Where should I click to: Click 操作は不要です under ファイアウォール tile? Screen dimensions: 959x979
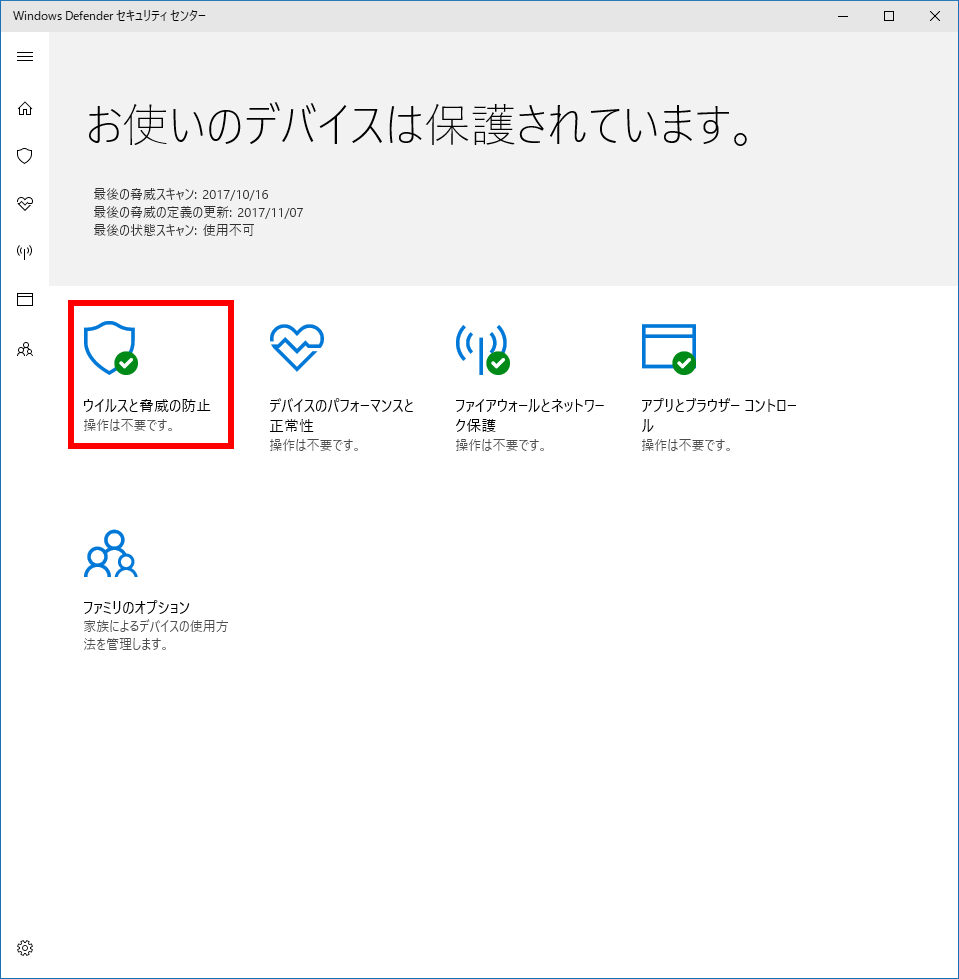coord(501,445)
